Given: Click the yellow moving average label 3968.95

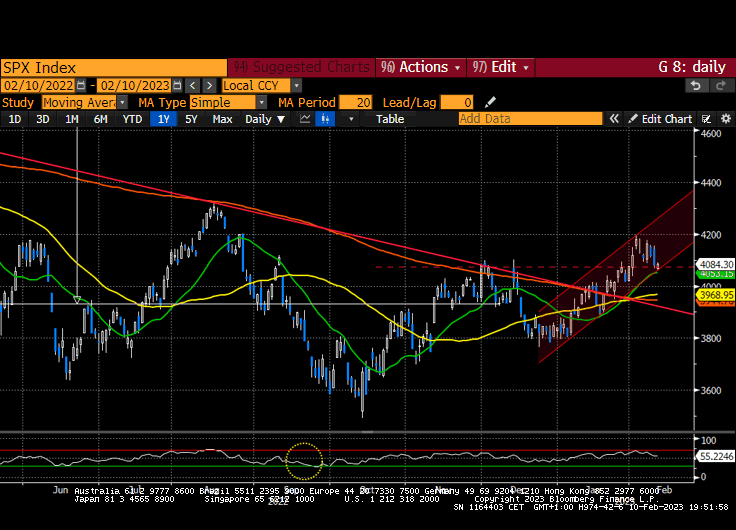Looking at the screenshot, I should pyautogui.click(x=717, y=295).
